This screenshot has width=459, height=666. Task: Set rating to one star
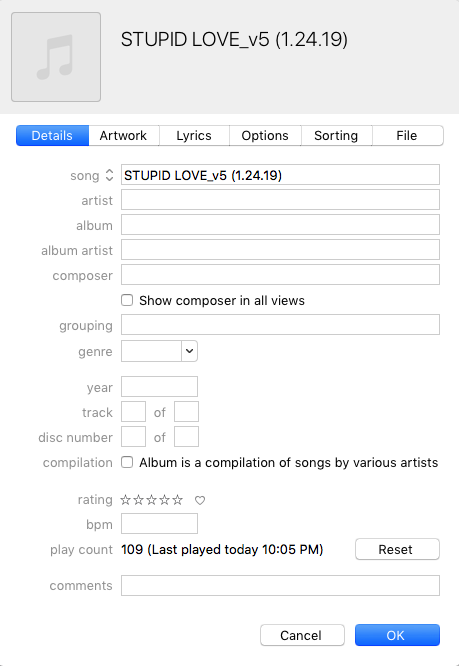(125, 500)
